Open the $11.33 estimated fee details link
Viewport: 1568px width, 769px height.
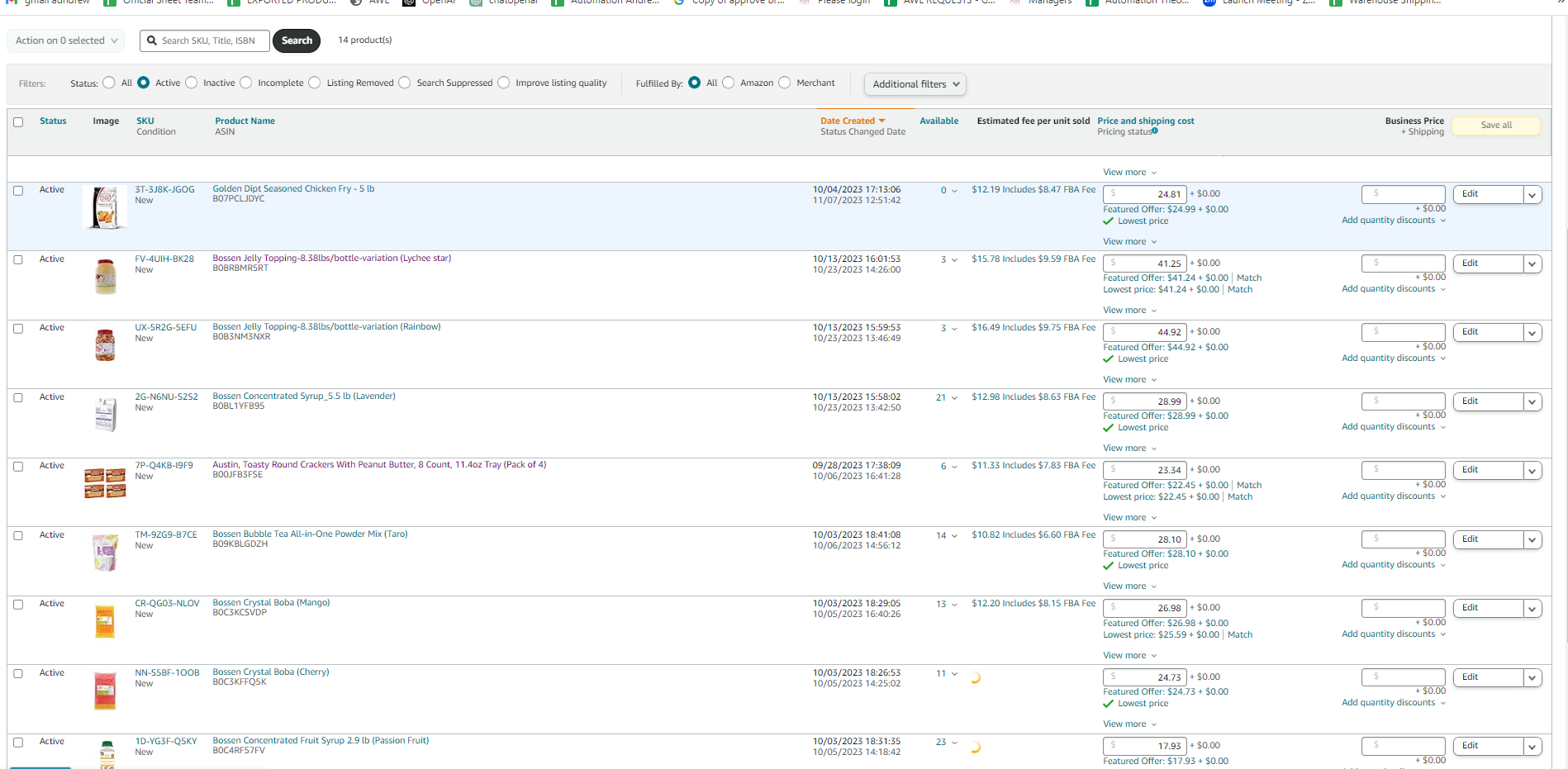tap(1033, 465)
